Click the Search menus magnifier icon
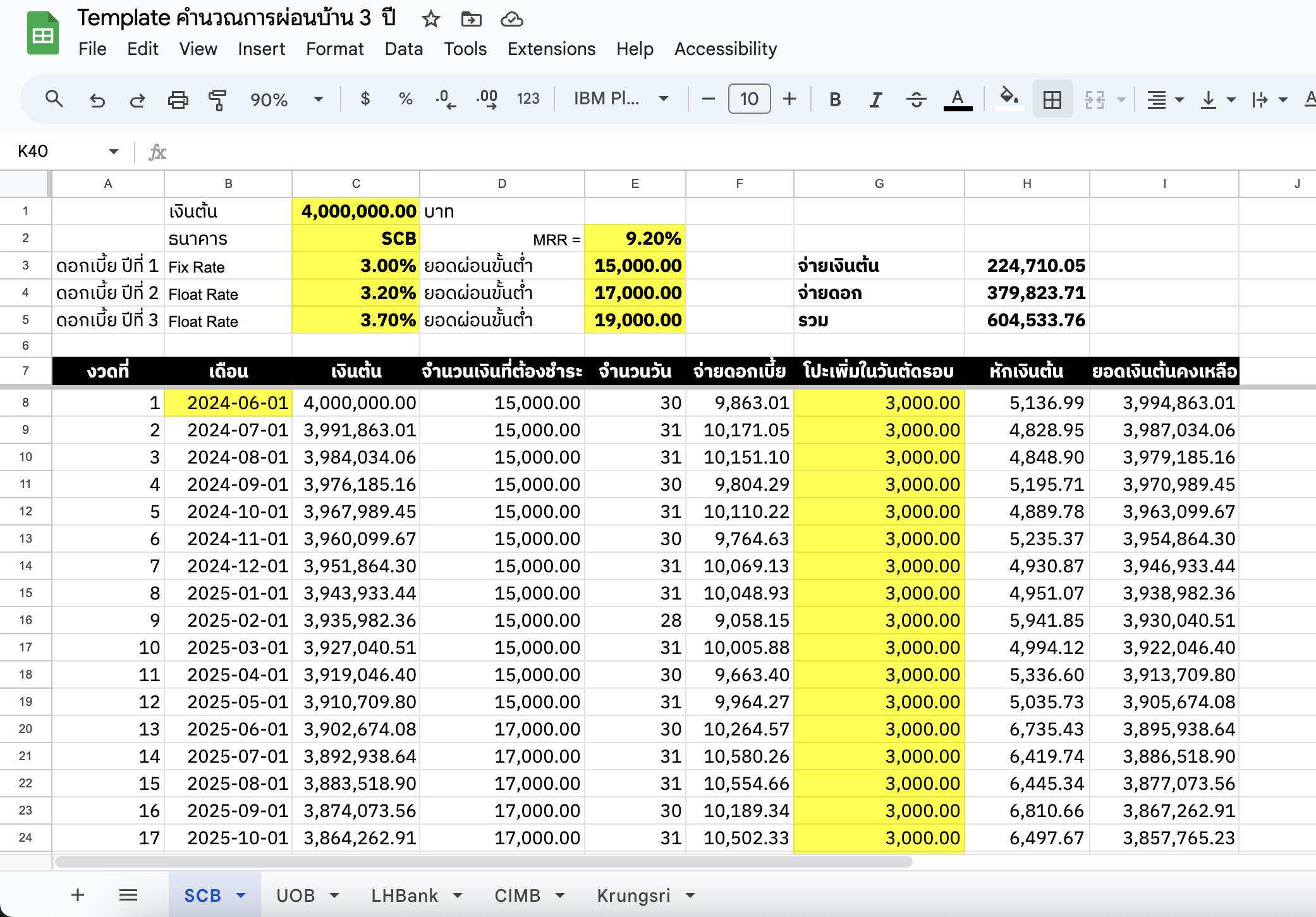This screenshot has width=1316, height=917. pyautogui.click(x=54, y=99)
